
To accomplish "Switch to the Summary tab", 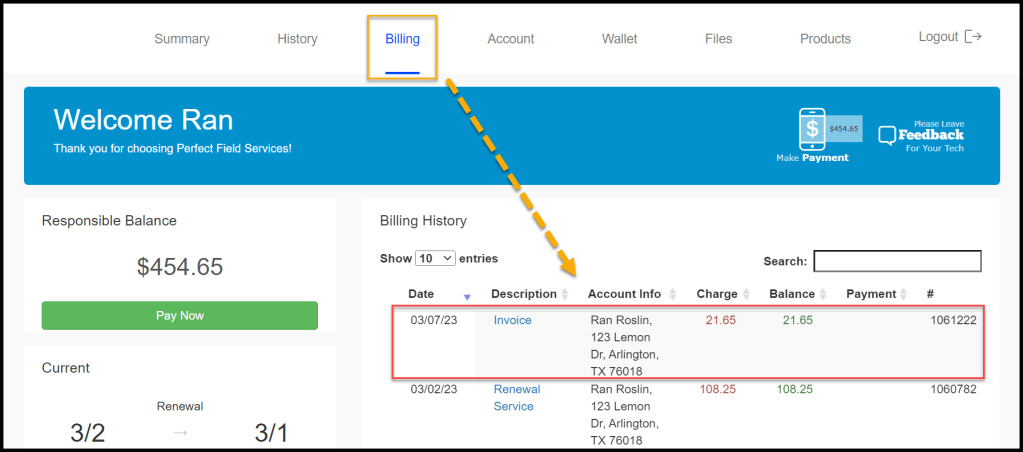I will tap(182, 39).
